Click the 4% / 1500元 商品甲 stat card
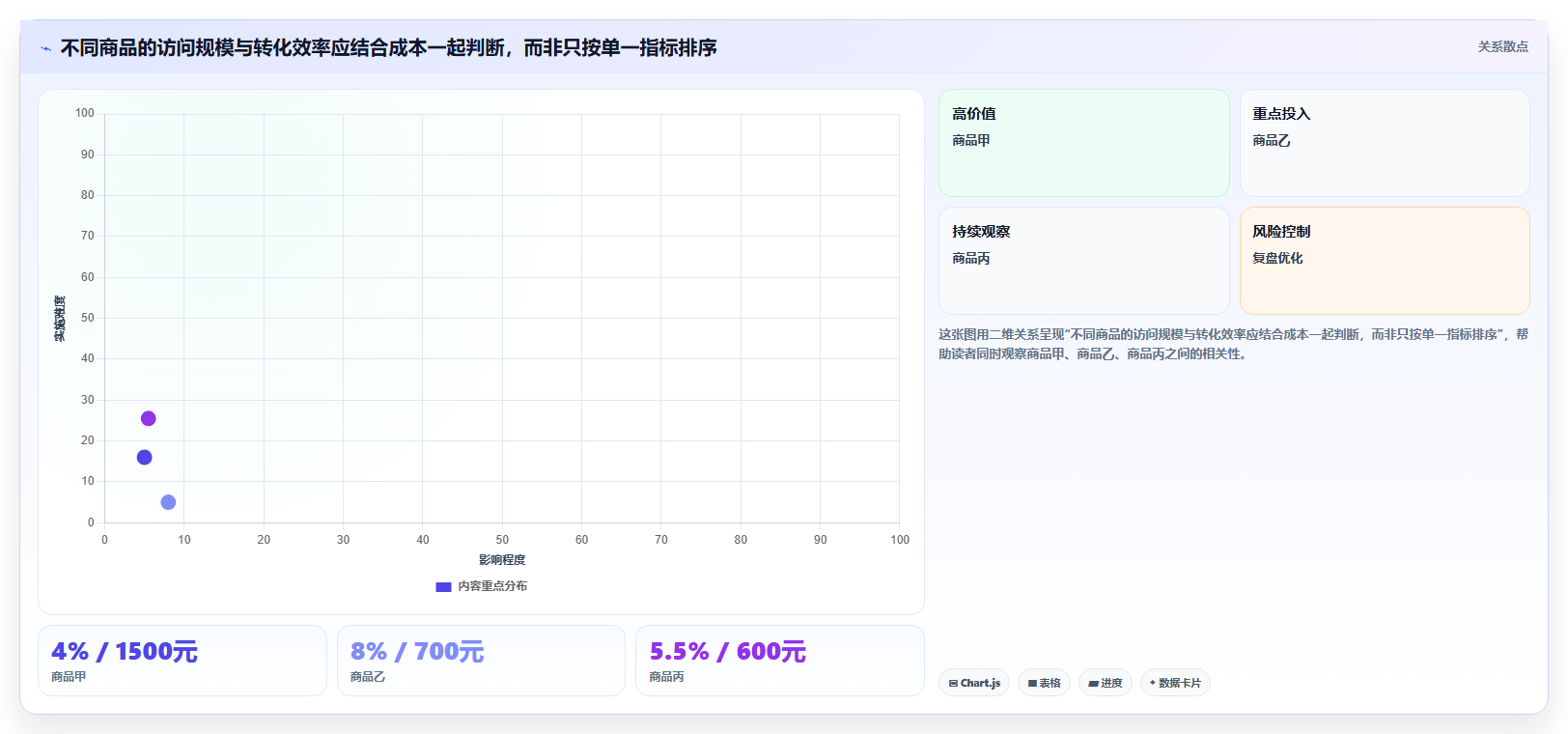This screenshot has width=1568, height=734. pyautogui.click(x=182, y=661)
